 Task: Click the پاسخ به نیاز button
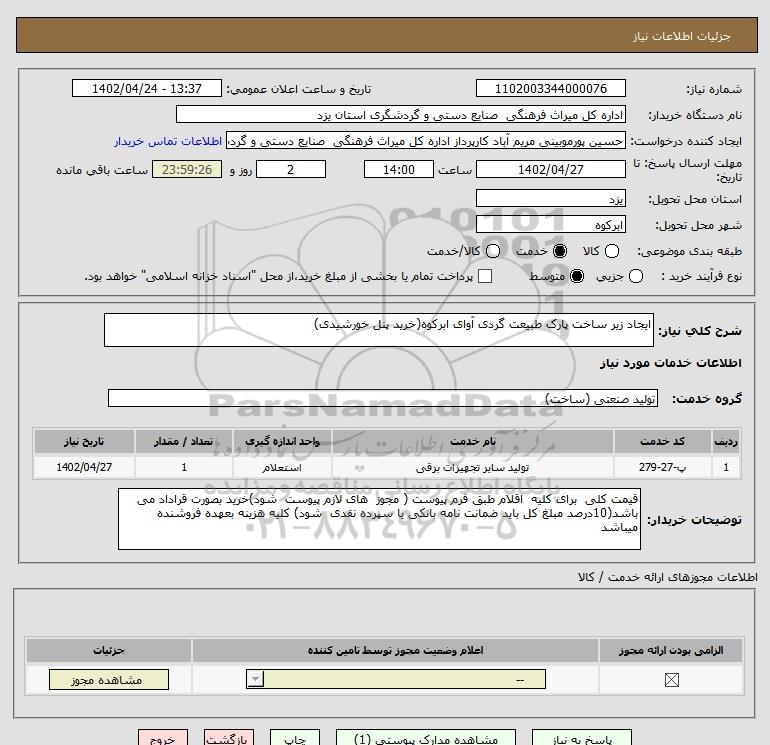tap(582, 738)
